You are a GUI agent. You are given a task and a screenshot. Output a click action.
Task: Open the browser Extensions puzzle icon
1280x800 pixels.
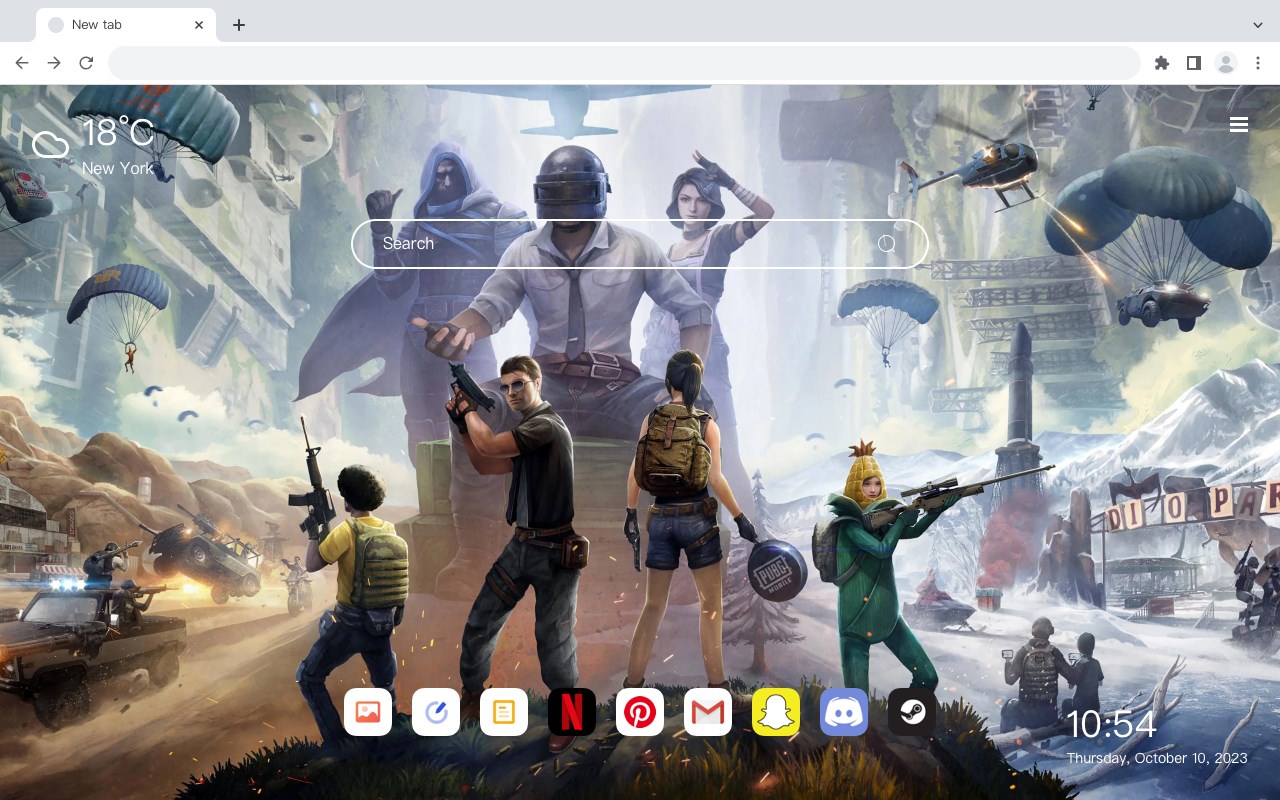point(1161,63)
